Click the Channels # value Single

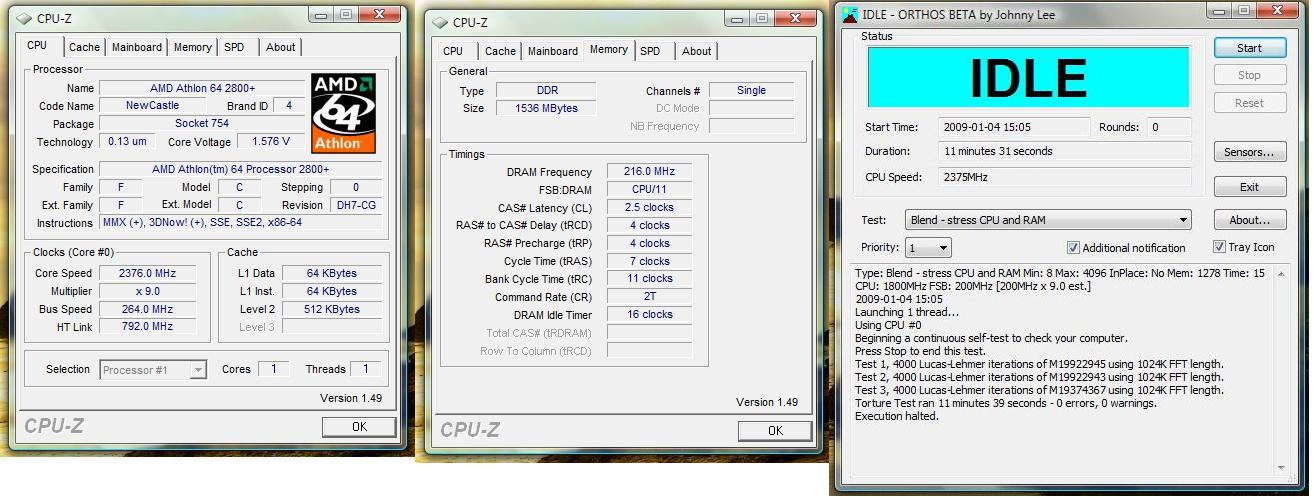(x=751, y=90)
